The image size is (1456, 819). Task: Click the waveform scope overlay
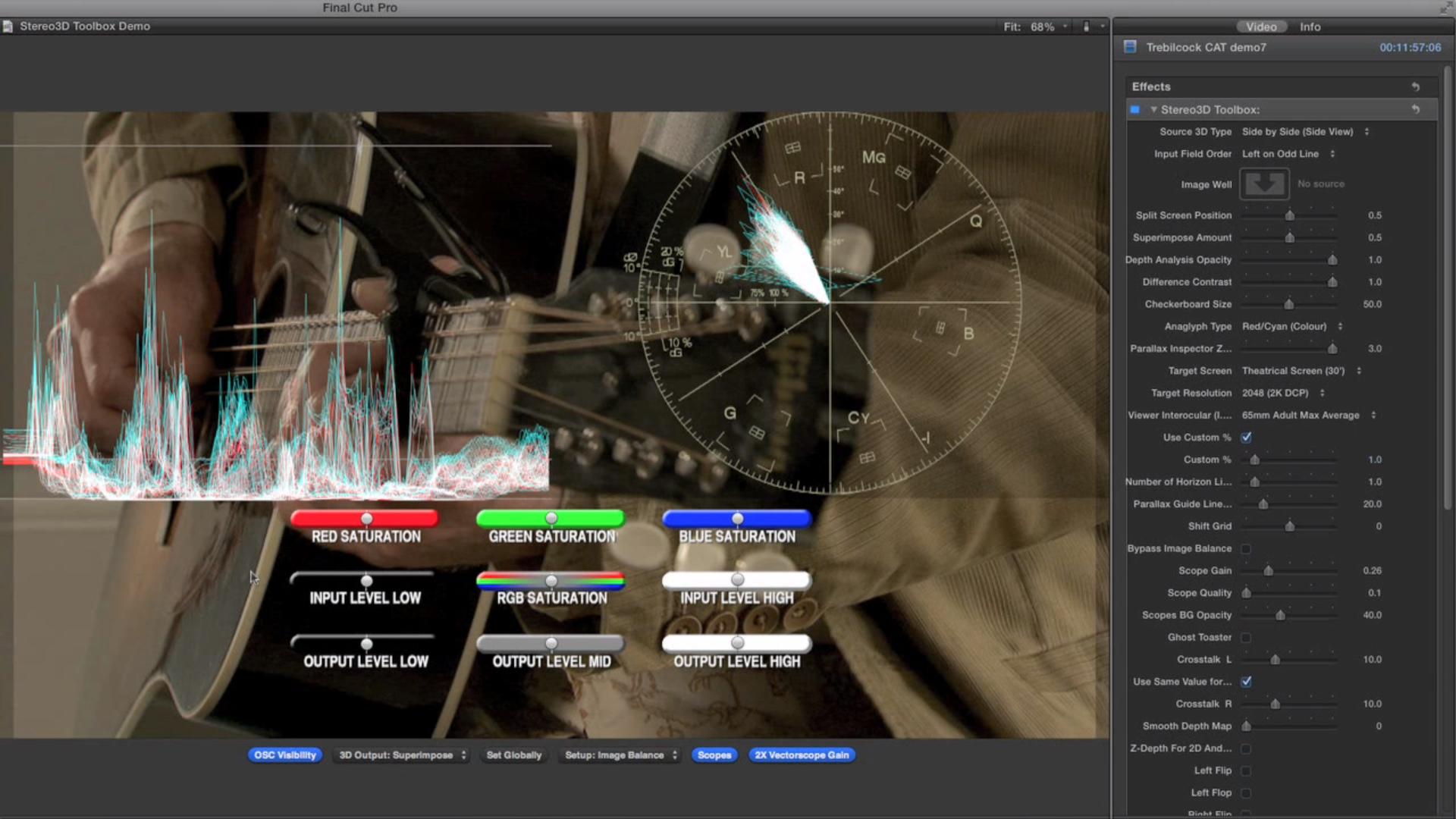tap(275, 322)
